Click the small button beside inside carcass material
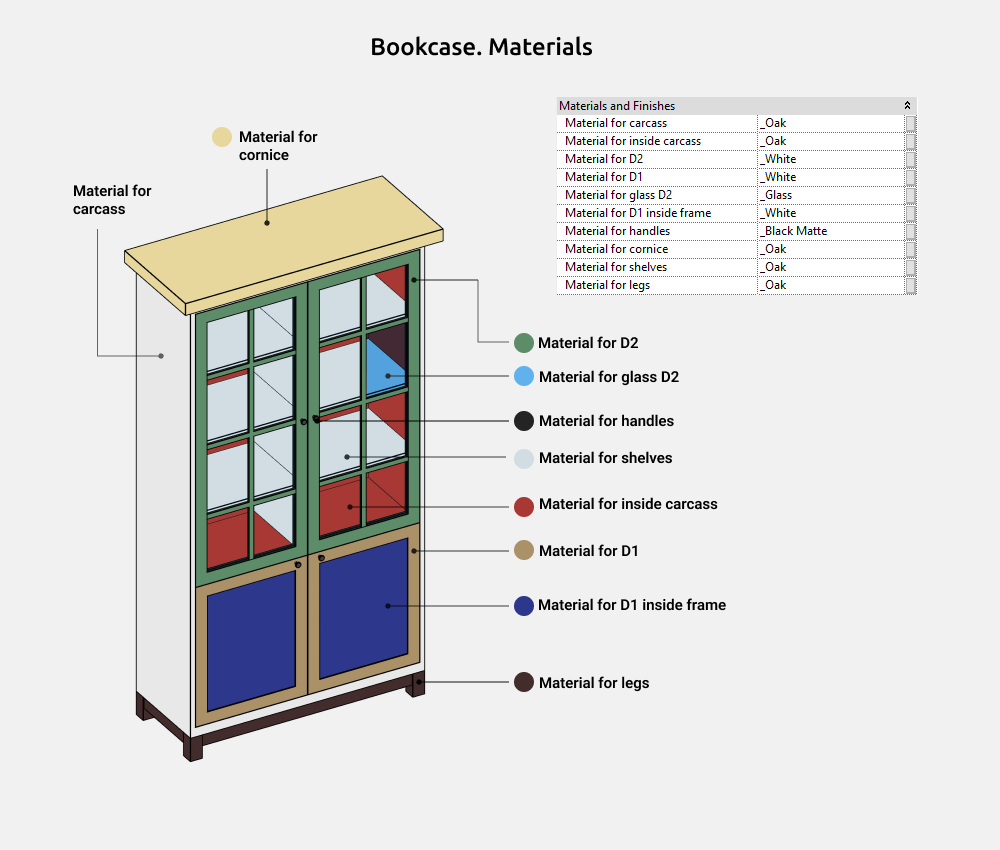This screenshot has width=1000, height=850. [911, 141]
